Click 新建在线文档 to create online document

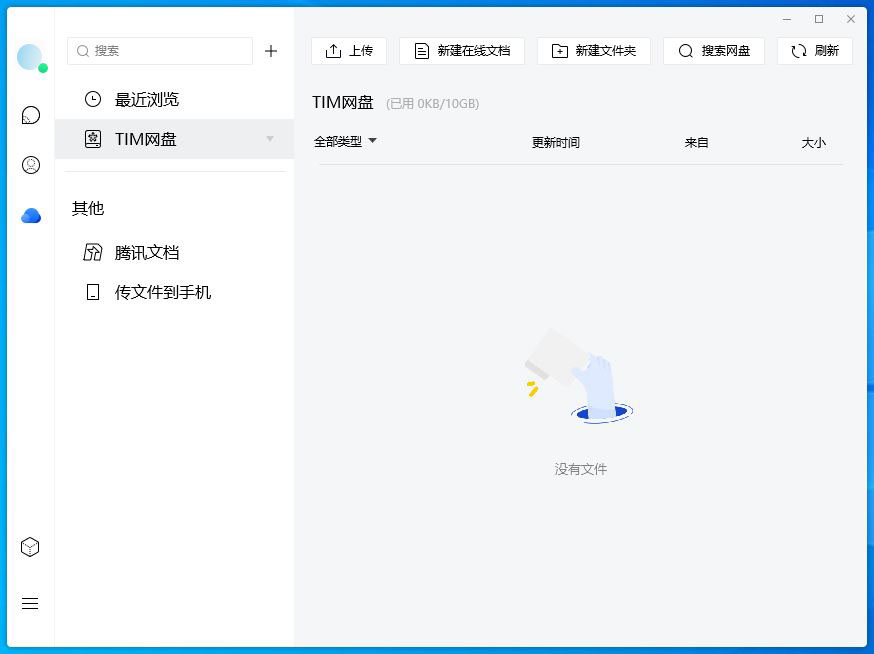[x=461, y=50]
